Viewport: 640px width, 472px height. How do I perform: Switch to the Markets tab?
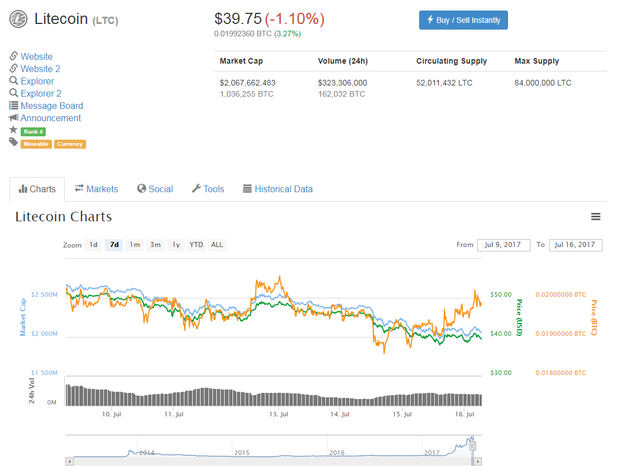(96, 189)
